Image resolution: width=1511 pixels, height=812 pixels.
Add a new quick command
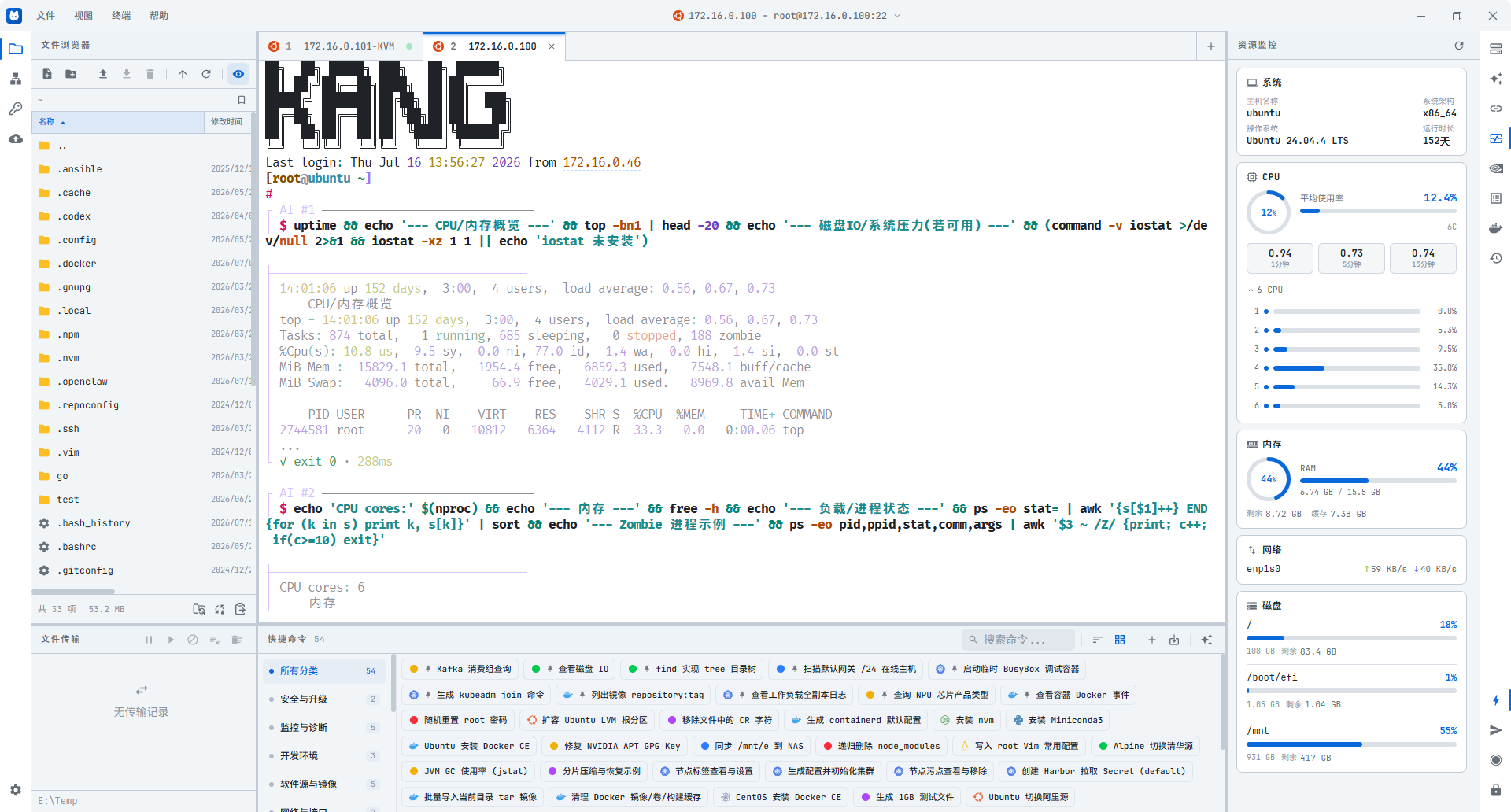pyautogui.click(x=1152, y=640)
